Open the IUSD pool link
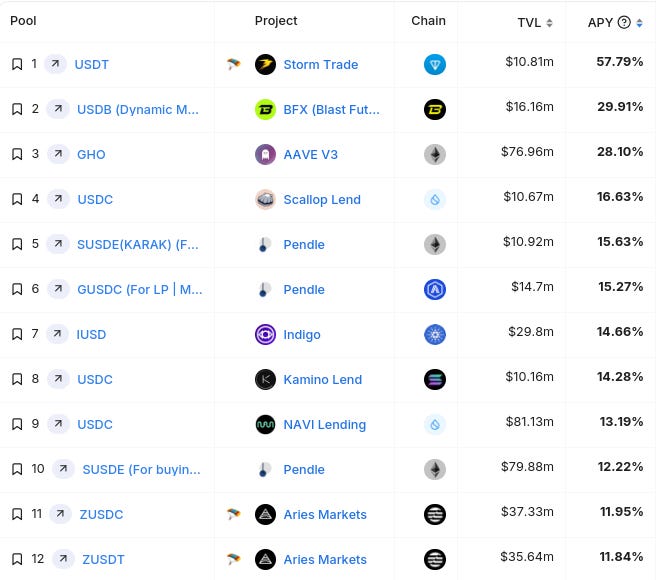Image resolution: width=656 pixels, height=580 pixels. (x=91, y=334)
